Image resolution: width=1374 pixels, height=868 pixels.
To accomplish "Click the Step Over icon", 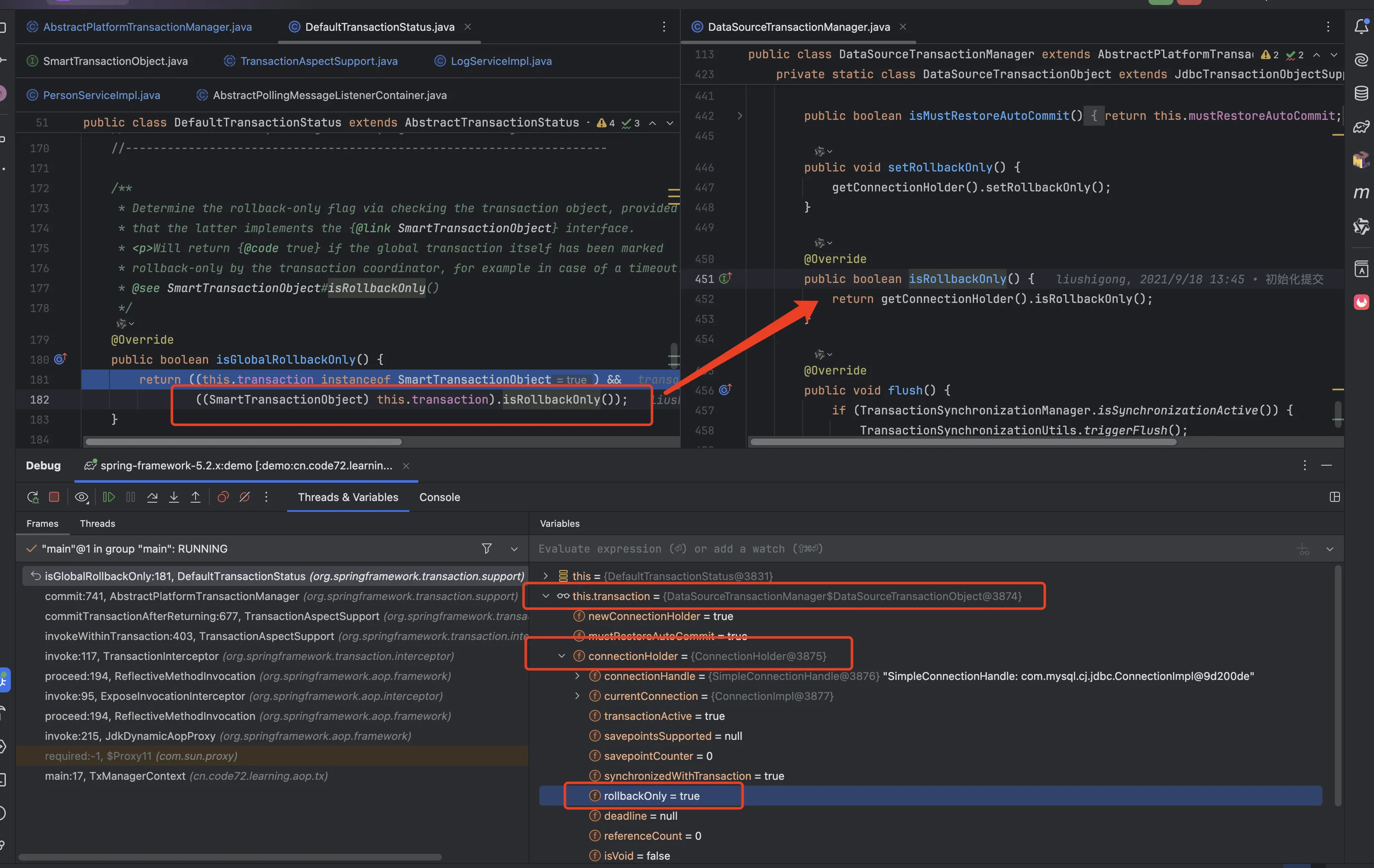I will tap(152, 497).
